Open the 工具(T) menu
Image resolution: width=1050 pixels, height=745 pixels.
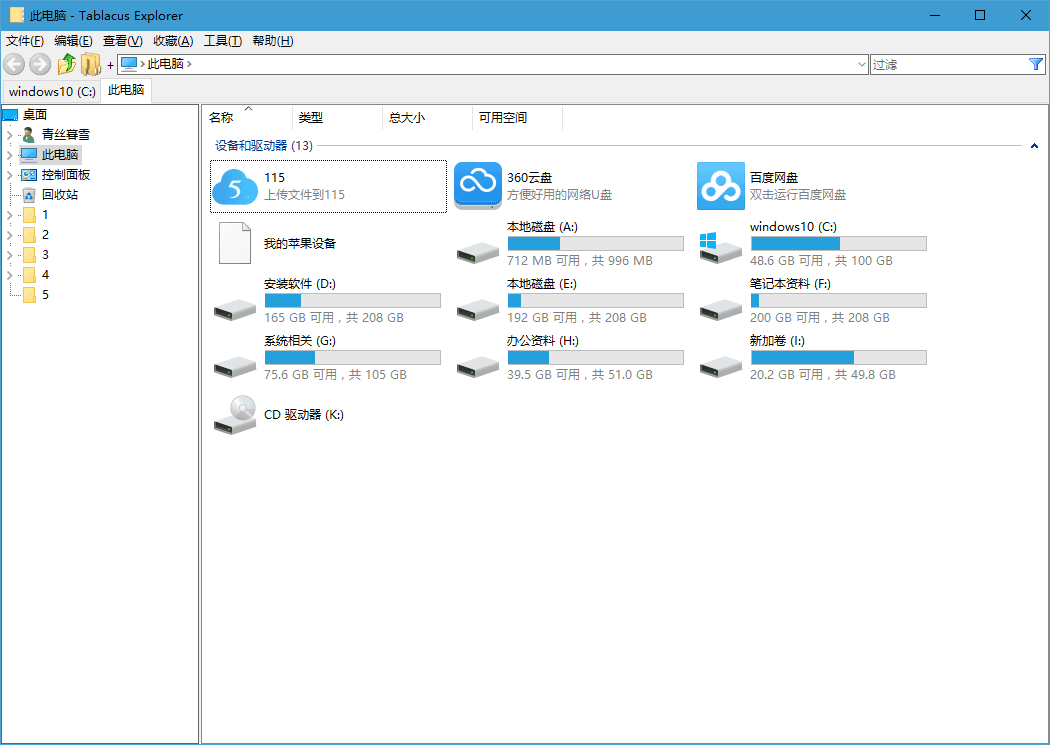click(x=222, y=41)
